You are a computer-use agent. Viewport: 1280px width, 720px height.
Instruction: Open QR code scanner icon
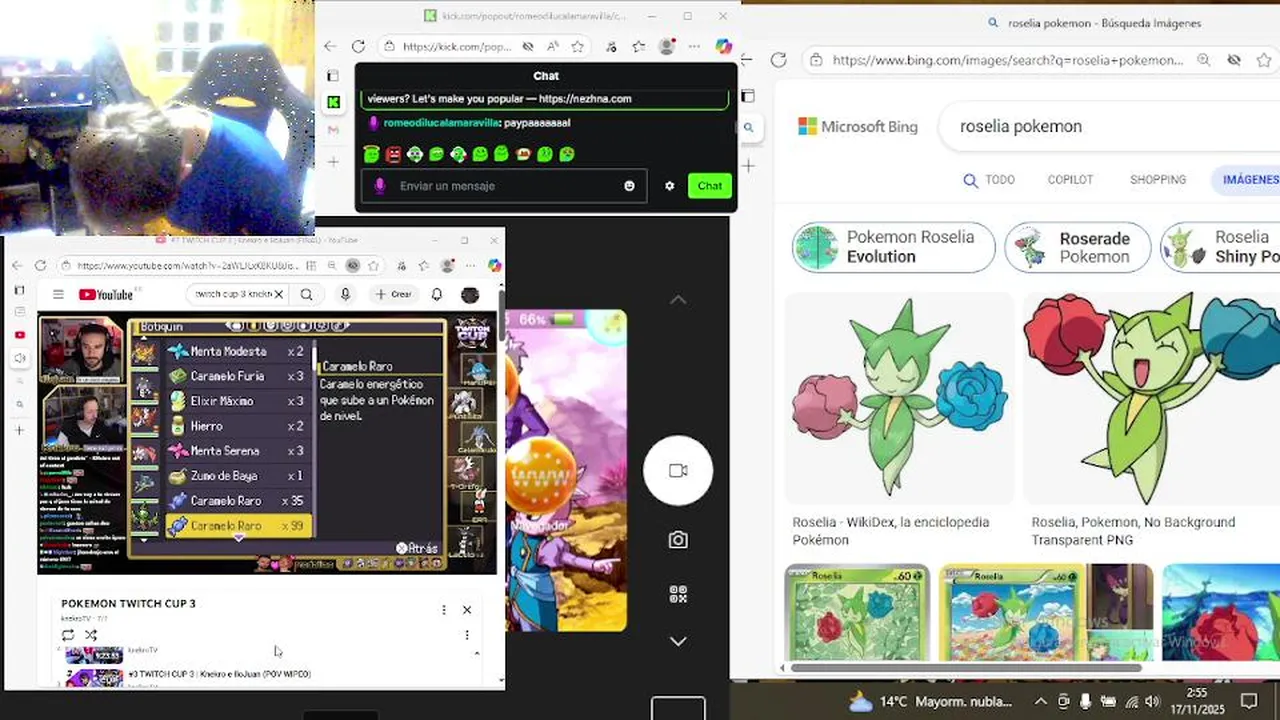click(678, 594)
